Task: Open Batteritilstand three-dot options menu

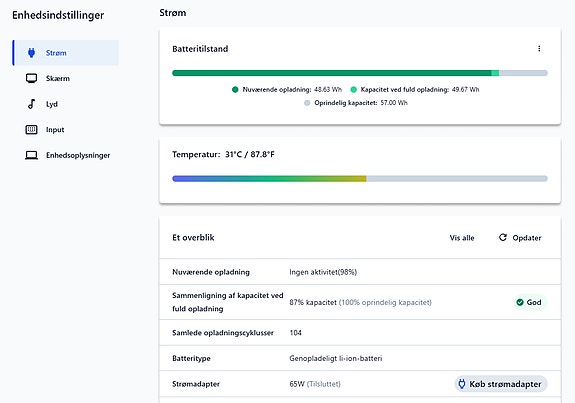Action: [x=539, y=48]
